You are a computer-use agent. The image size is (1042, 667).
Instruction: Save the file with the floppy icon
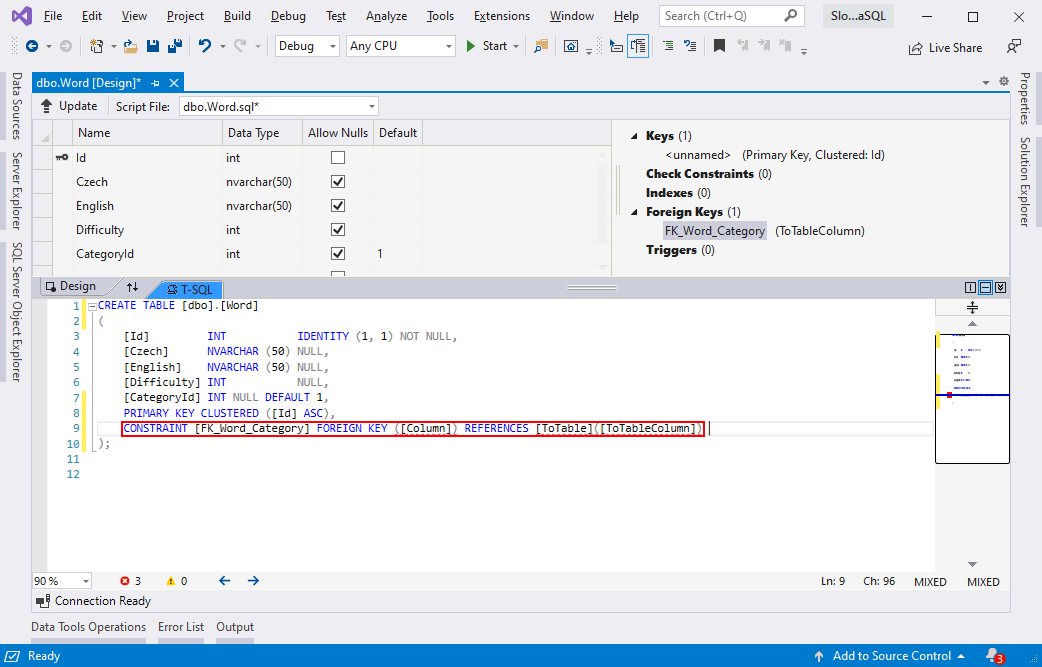(x=153, y=46)
